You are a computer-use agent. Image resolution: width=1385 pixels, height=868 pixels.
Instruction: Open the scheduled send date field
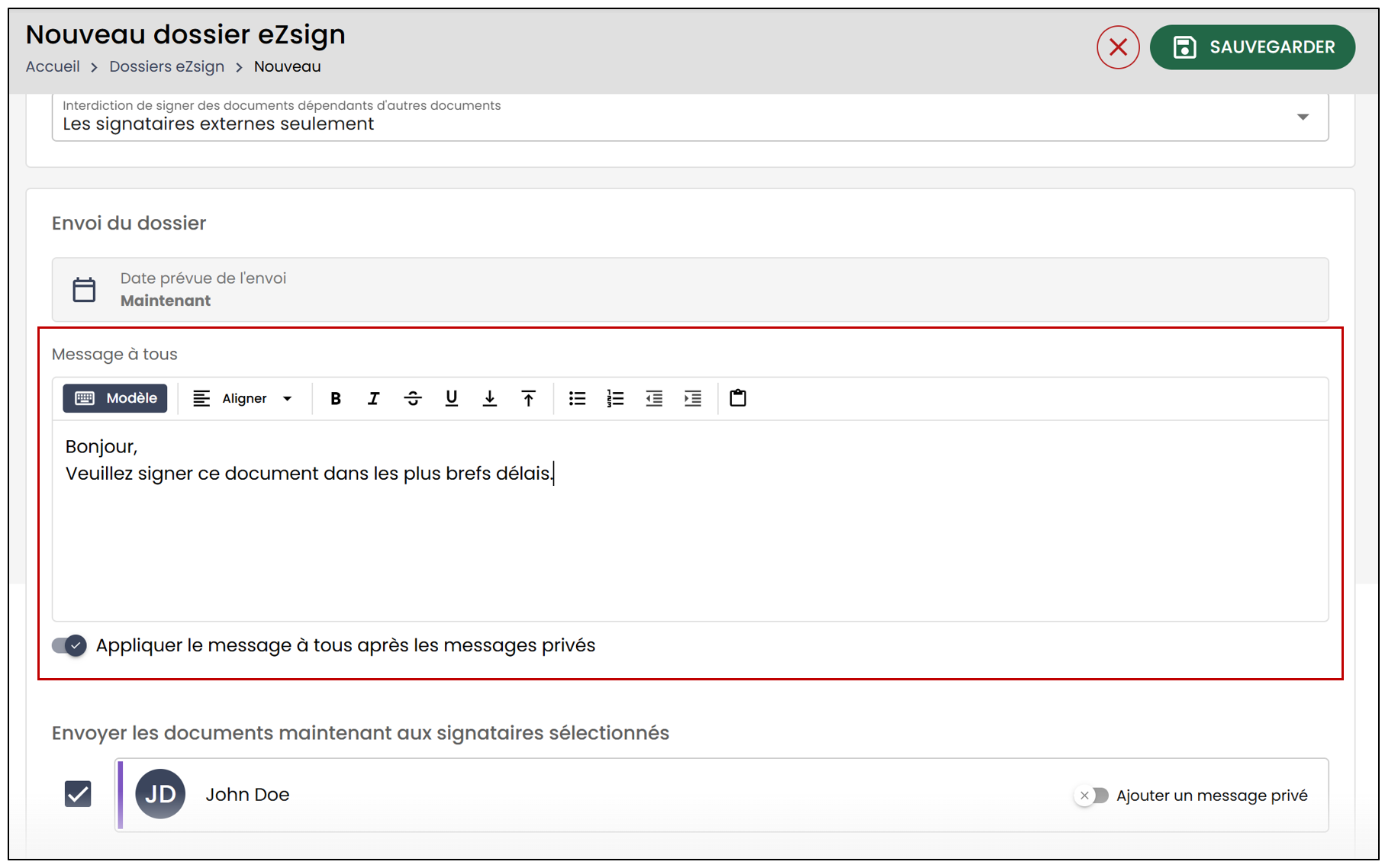[690, 290]
